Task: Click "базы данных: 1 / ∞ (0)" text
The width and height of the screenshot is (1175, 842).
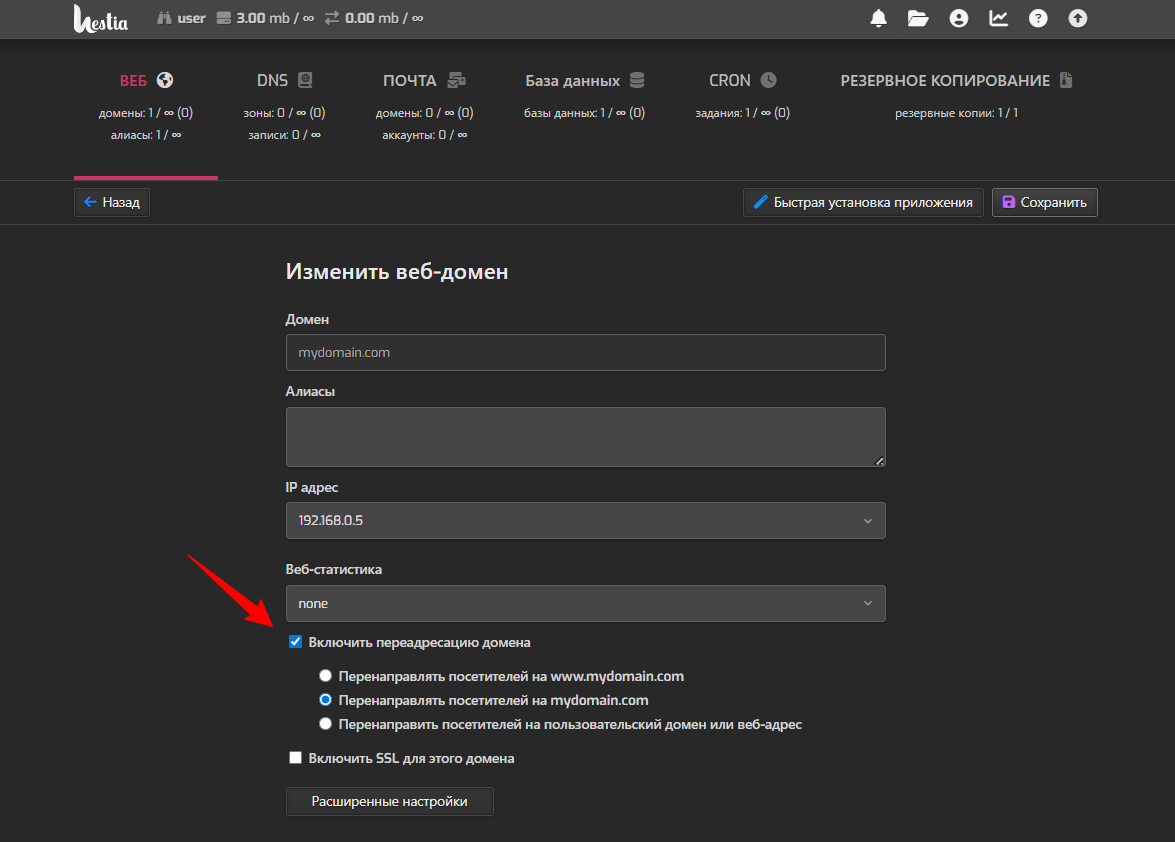Action: (x=585, y=113)
